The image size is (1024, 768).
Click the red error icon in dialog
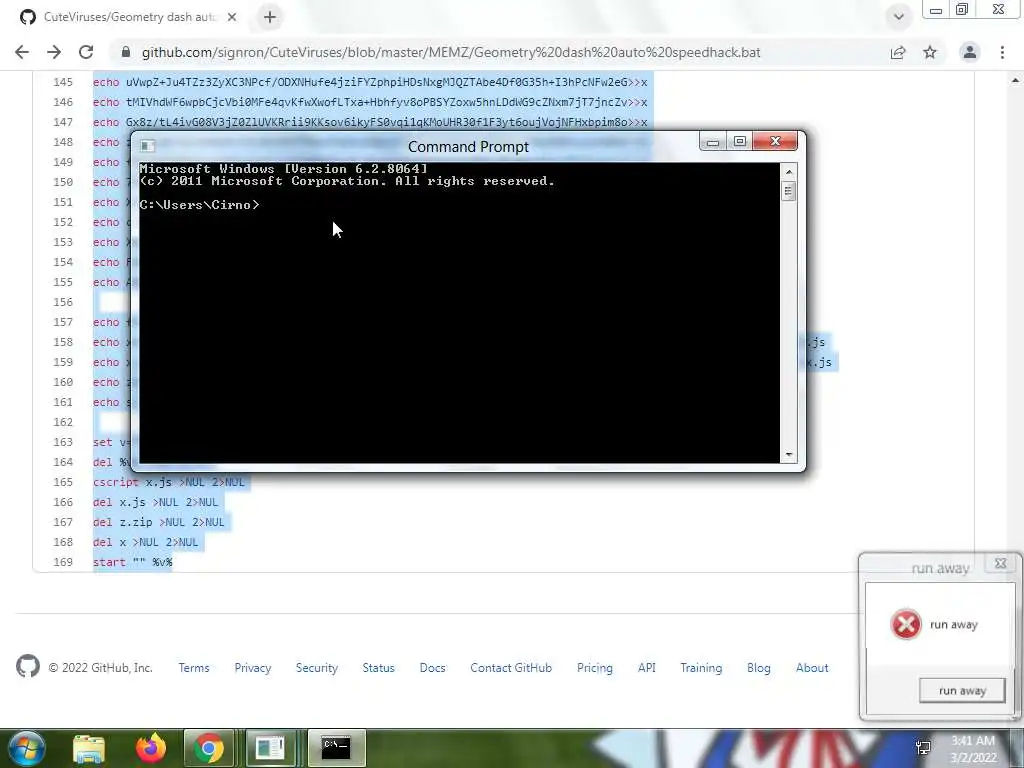pos(906,624)
